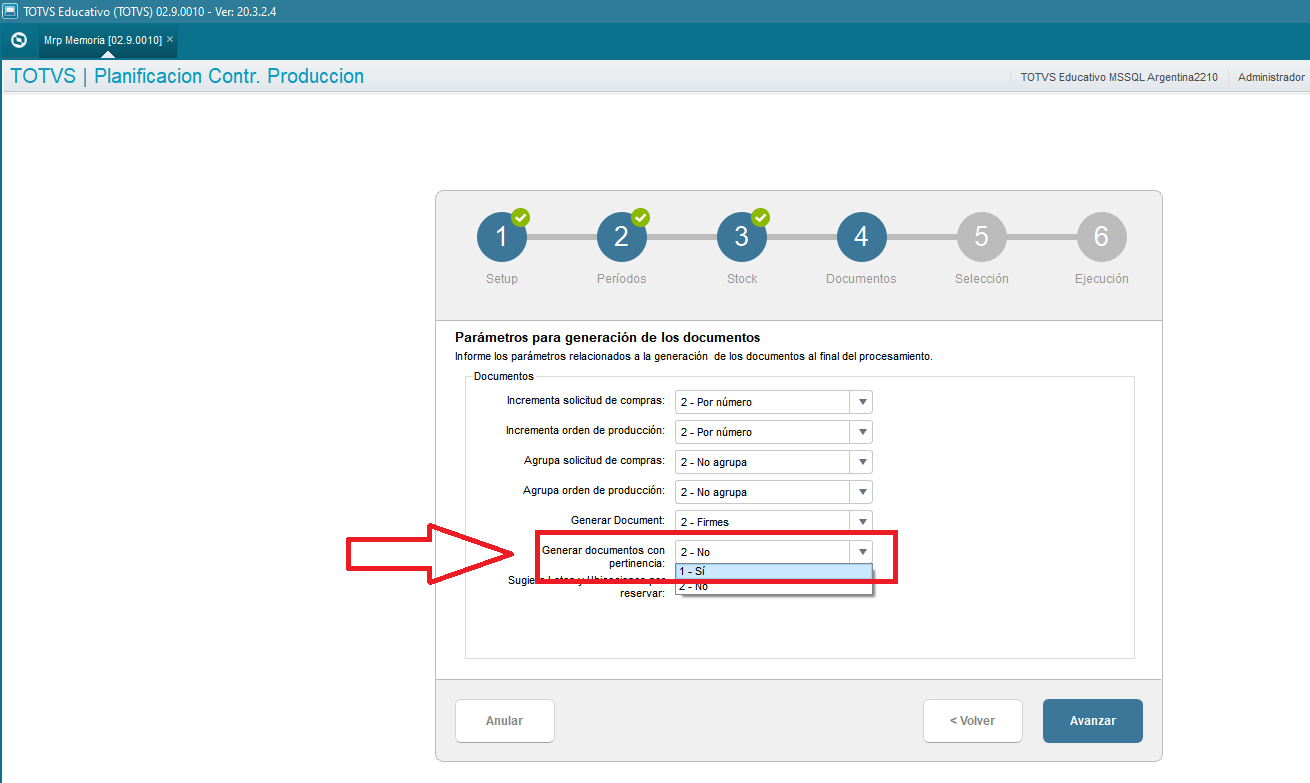The image size is (1310, 783).
Task: Open the Incrementa orden de producción dropdown arrow
Action: (x=861, y=432)
